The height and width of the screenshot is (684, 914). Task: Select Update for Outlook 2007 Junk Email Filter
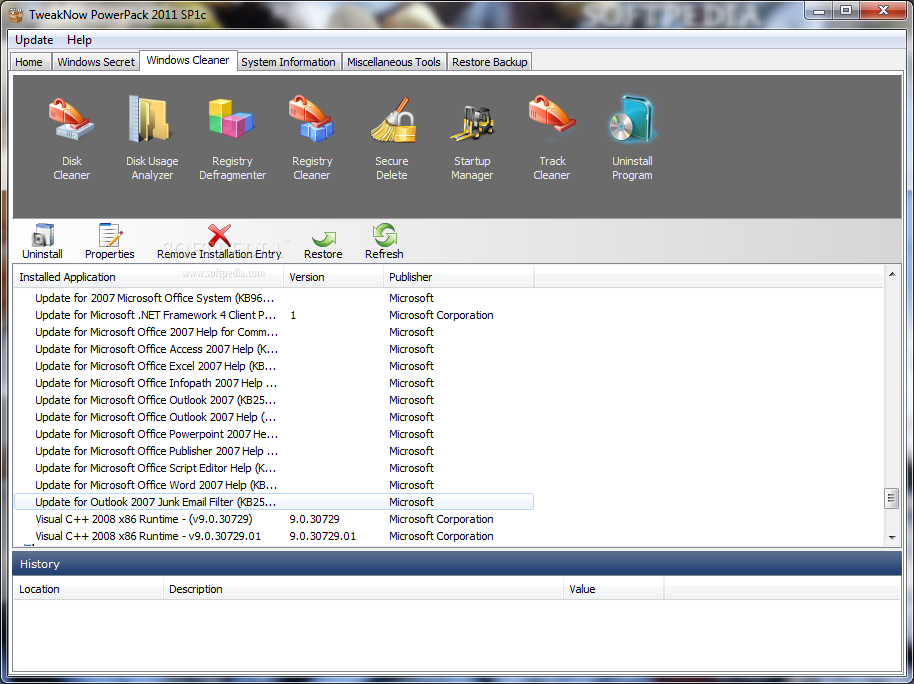[x=273, y=501]
